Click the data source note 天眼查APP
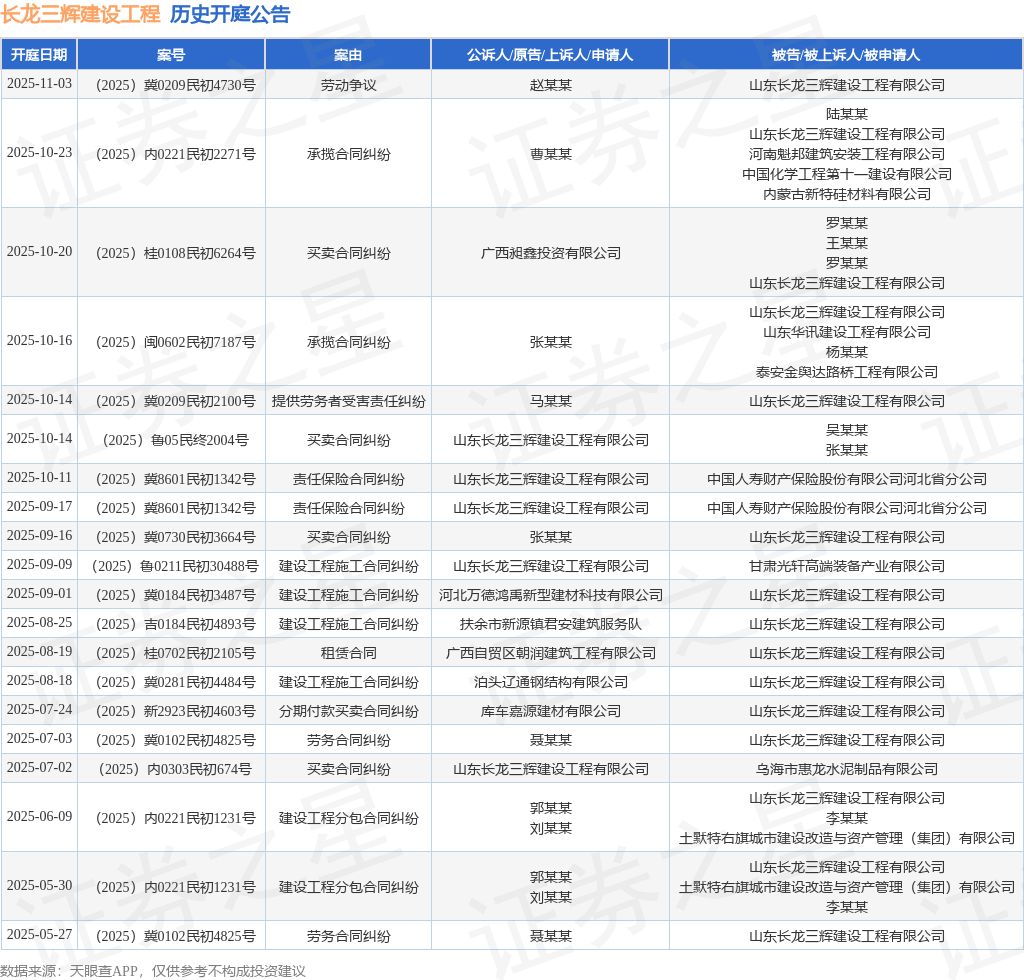 click(x=103, y=972)
